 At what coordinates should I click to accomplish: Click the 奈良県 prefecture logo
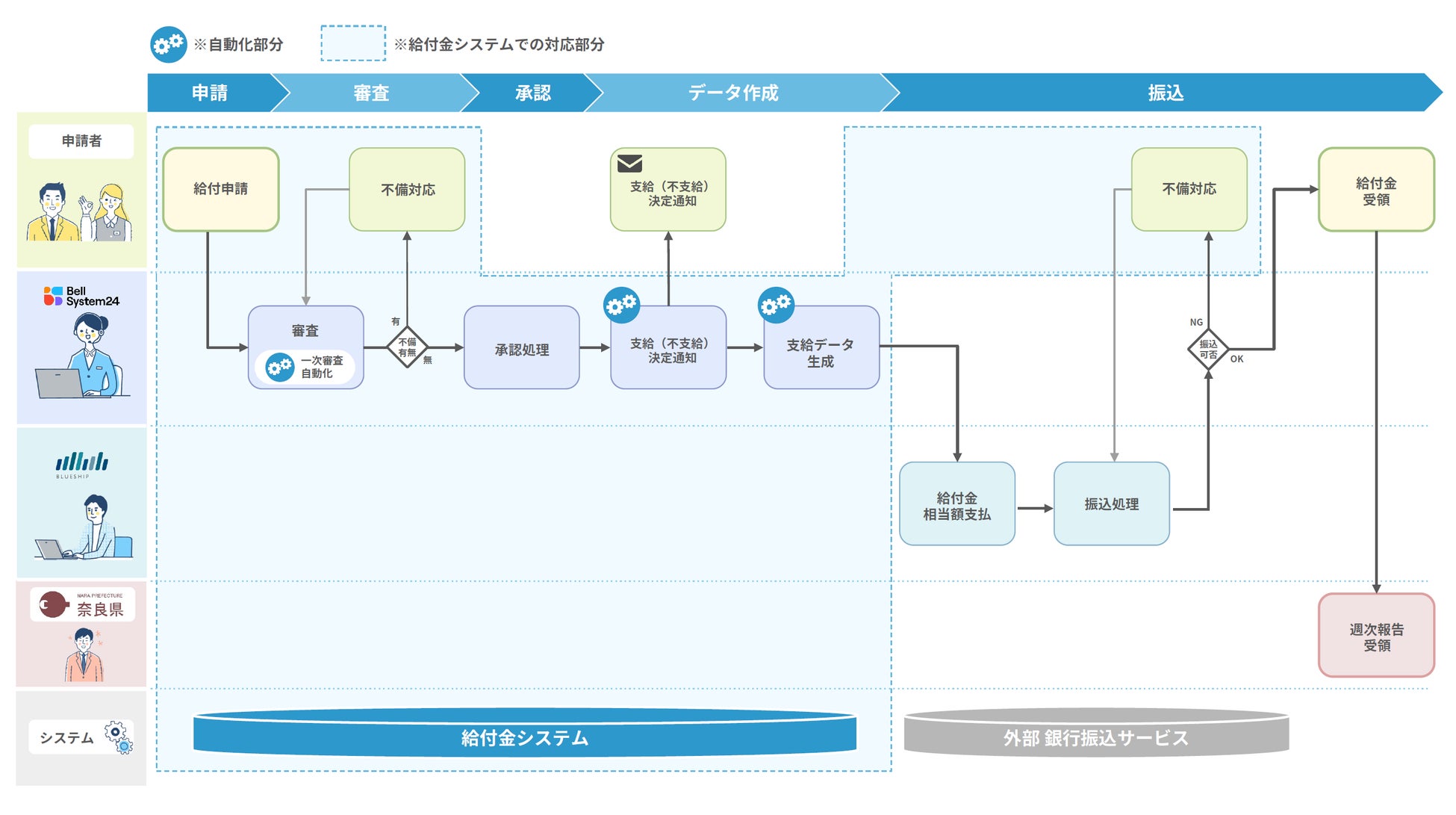[82, 604]
